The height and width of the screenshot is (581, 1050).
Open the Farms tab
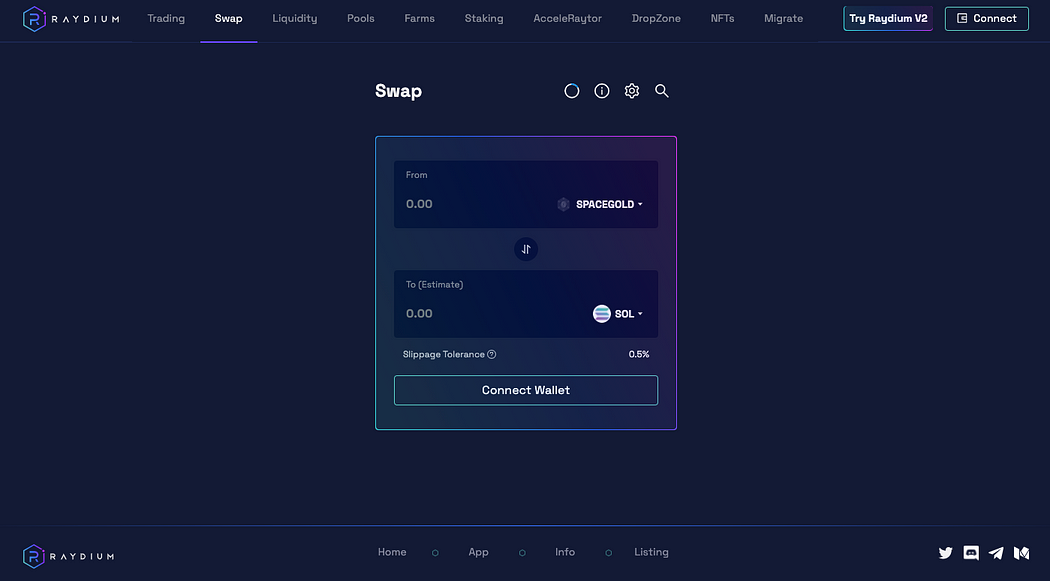pos(420,19)
